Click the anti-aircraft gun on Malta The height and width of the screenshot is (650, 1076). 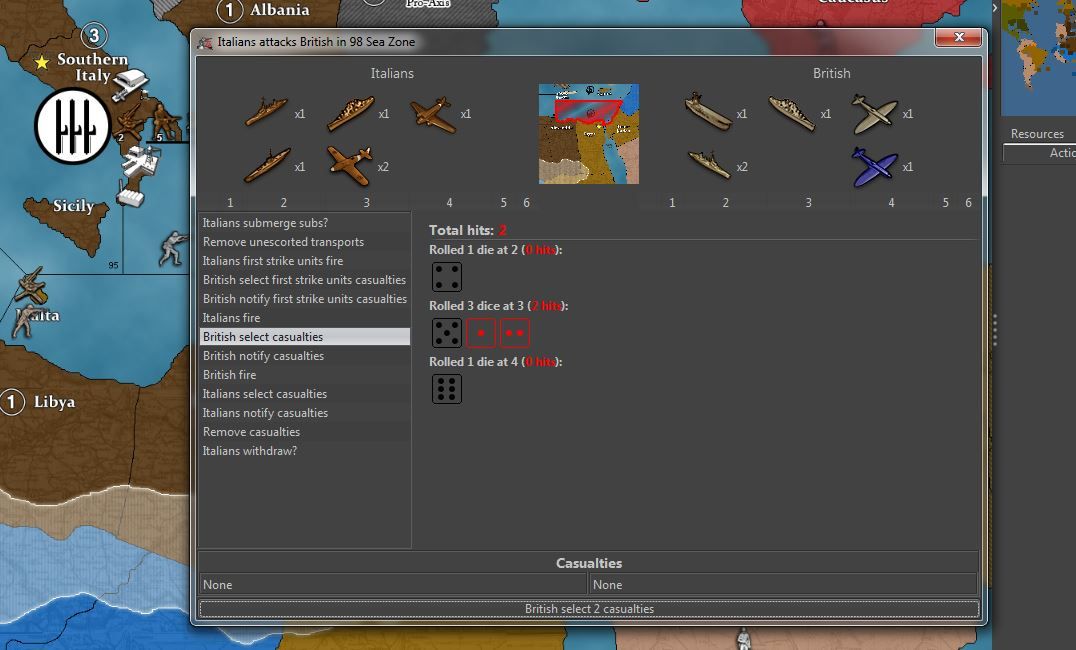(x=31, y=286)
